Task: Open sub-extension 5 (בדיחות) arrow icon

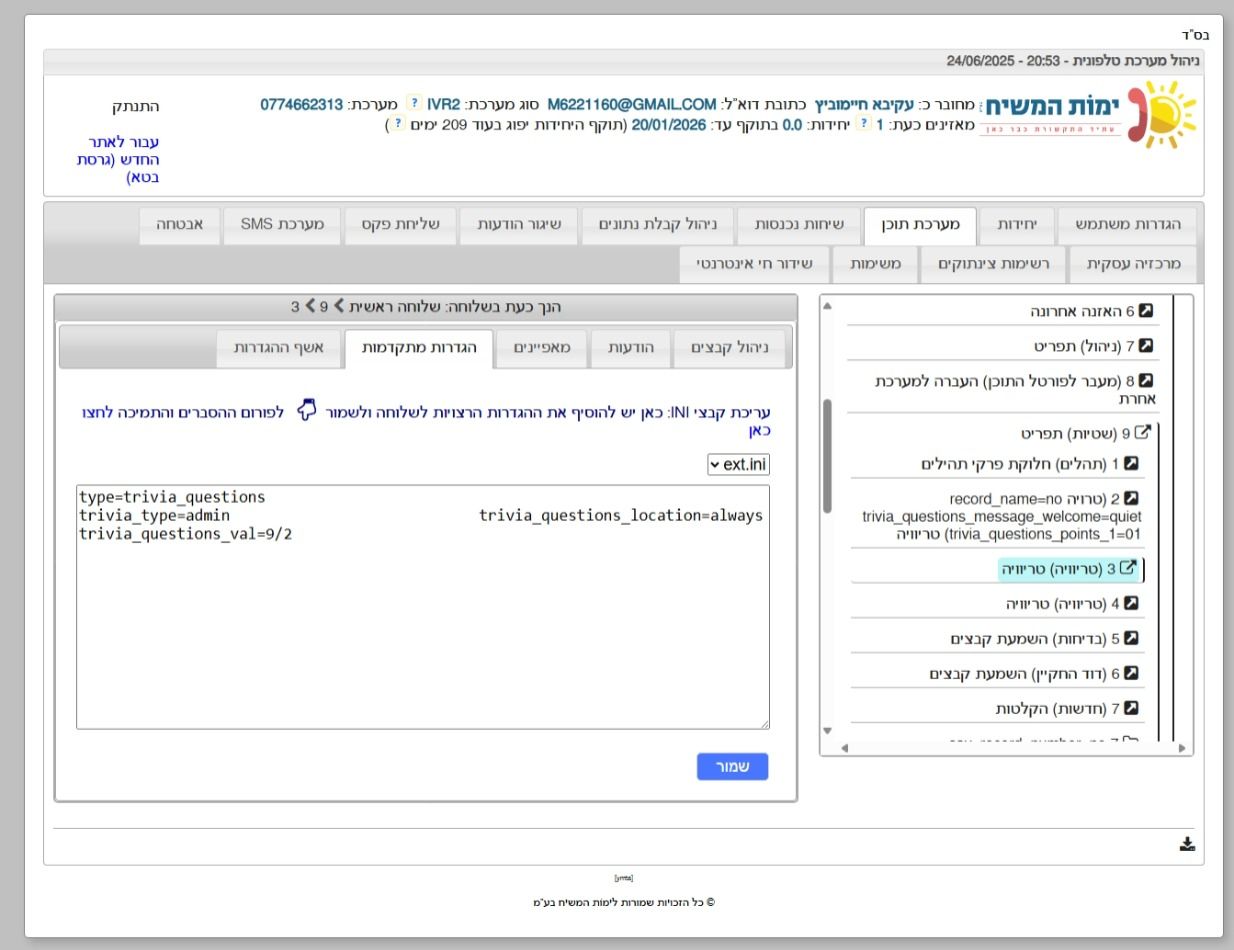Action: click(1131, 638)
